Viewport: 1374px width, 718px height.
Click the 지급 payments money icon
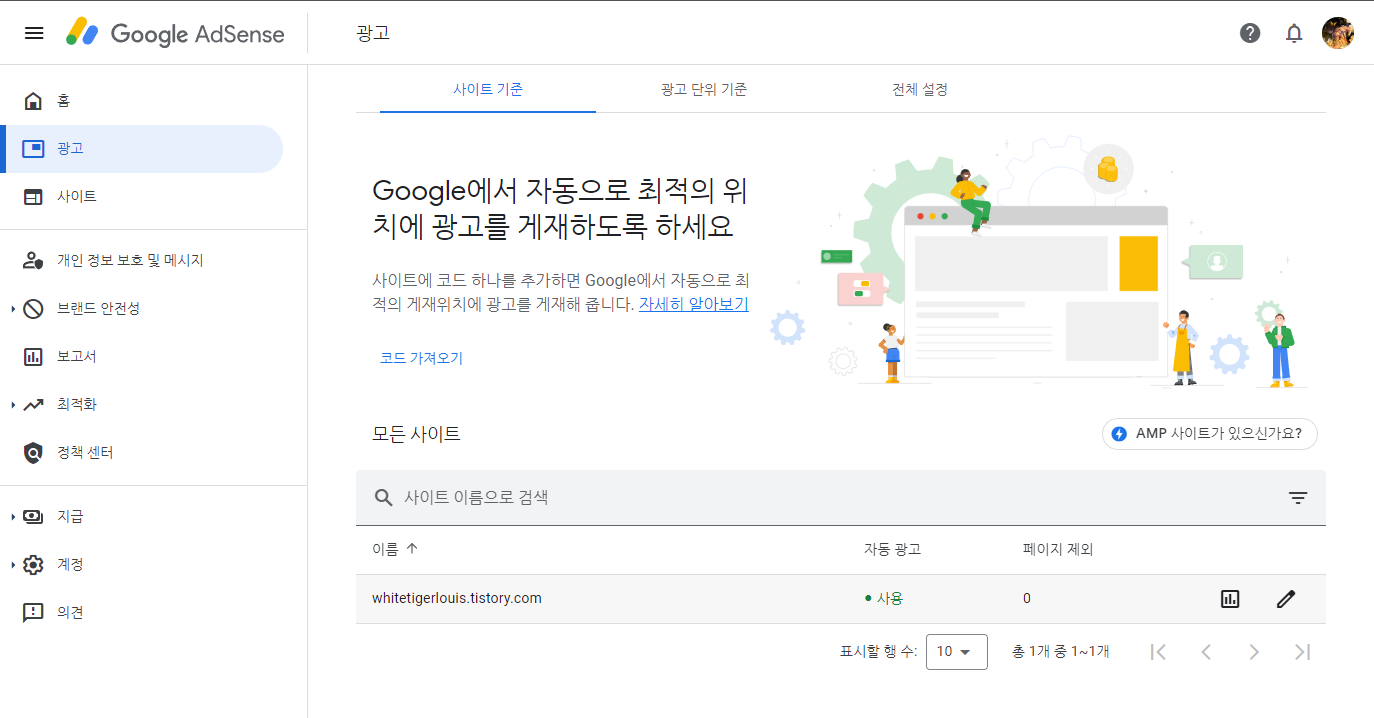tap(33, 517)
